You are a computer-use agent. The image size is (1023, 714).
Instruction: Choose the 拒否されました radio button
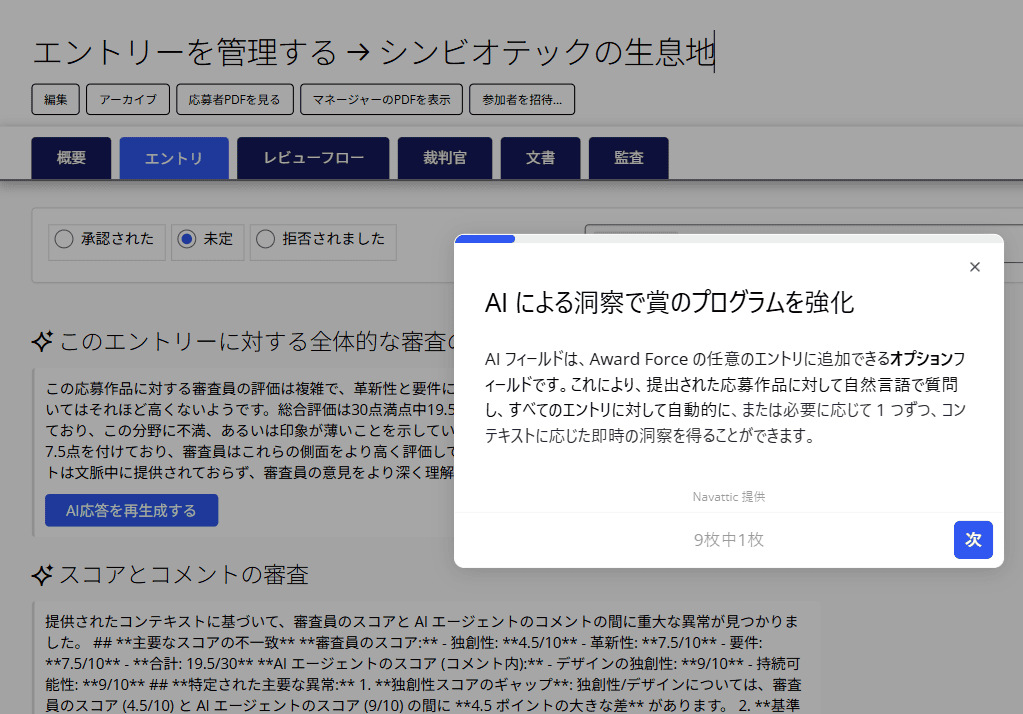[x=265, y=239]
